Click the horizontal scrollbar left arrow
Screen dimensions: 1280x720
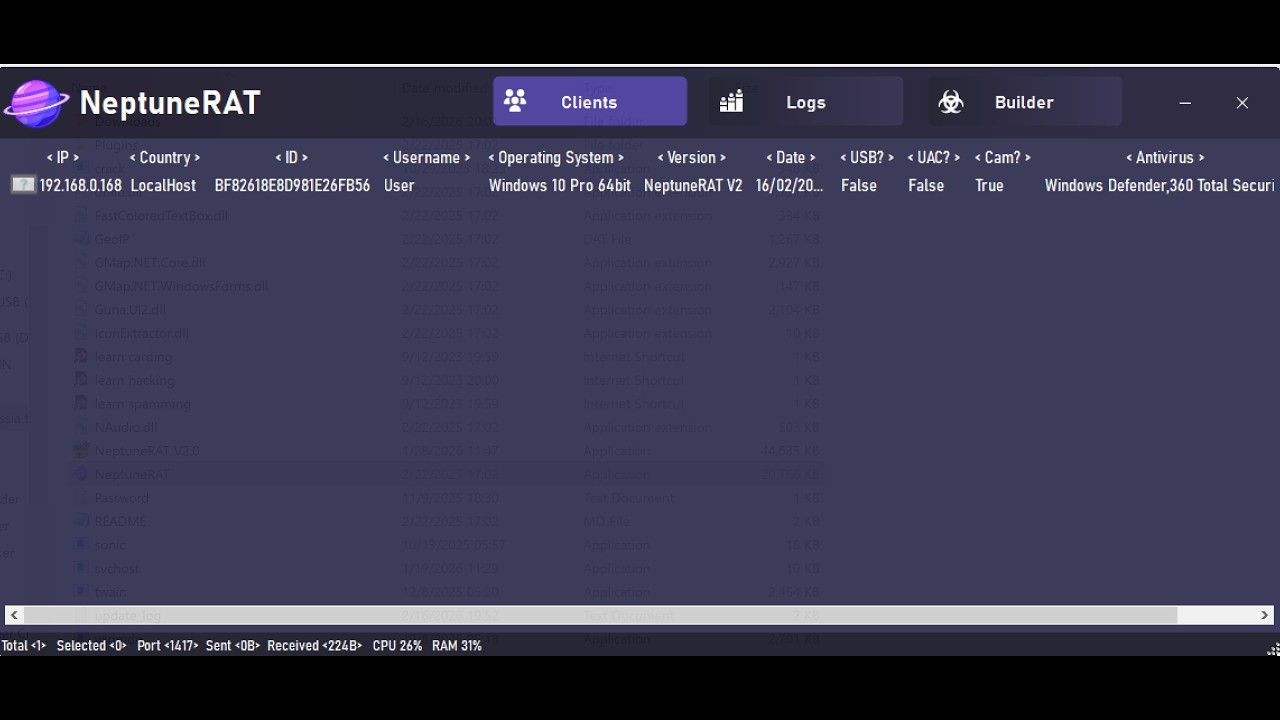[14, 615]
